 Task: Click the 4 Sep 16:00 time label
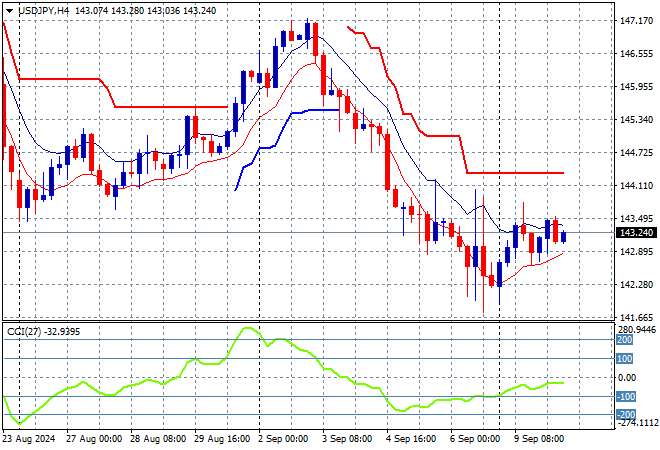coord(411,439)
